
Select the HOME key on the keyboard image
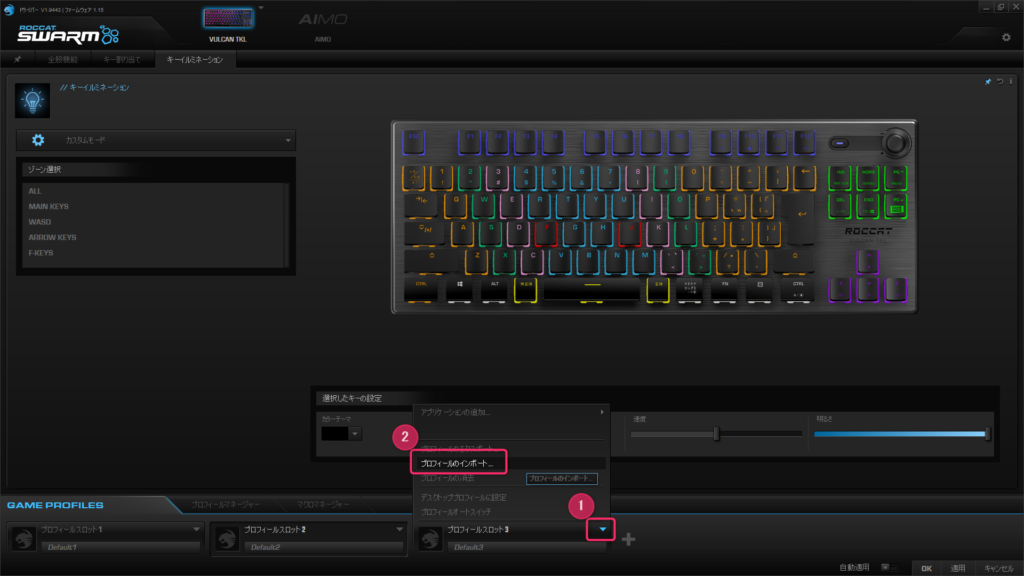coord(868,177)
